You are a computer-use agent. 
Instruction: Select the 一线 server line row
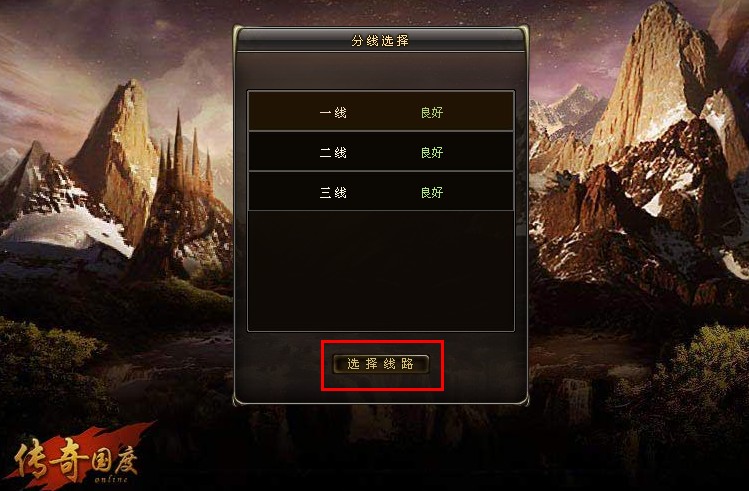(381, 111)
